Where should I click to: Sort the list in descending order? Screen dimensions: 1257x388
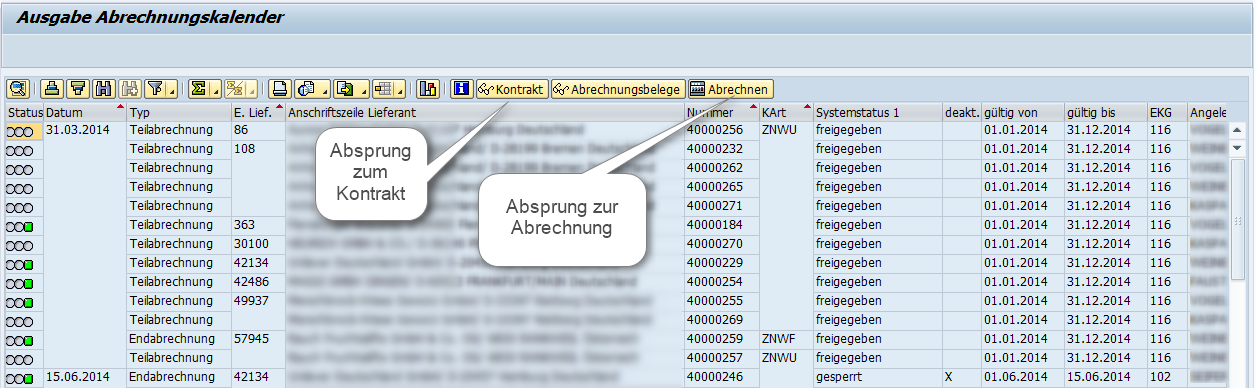click(77, 89)
